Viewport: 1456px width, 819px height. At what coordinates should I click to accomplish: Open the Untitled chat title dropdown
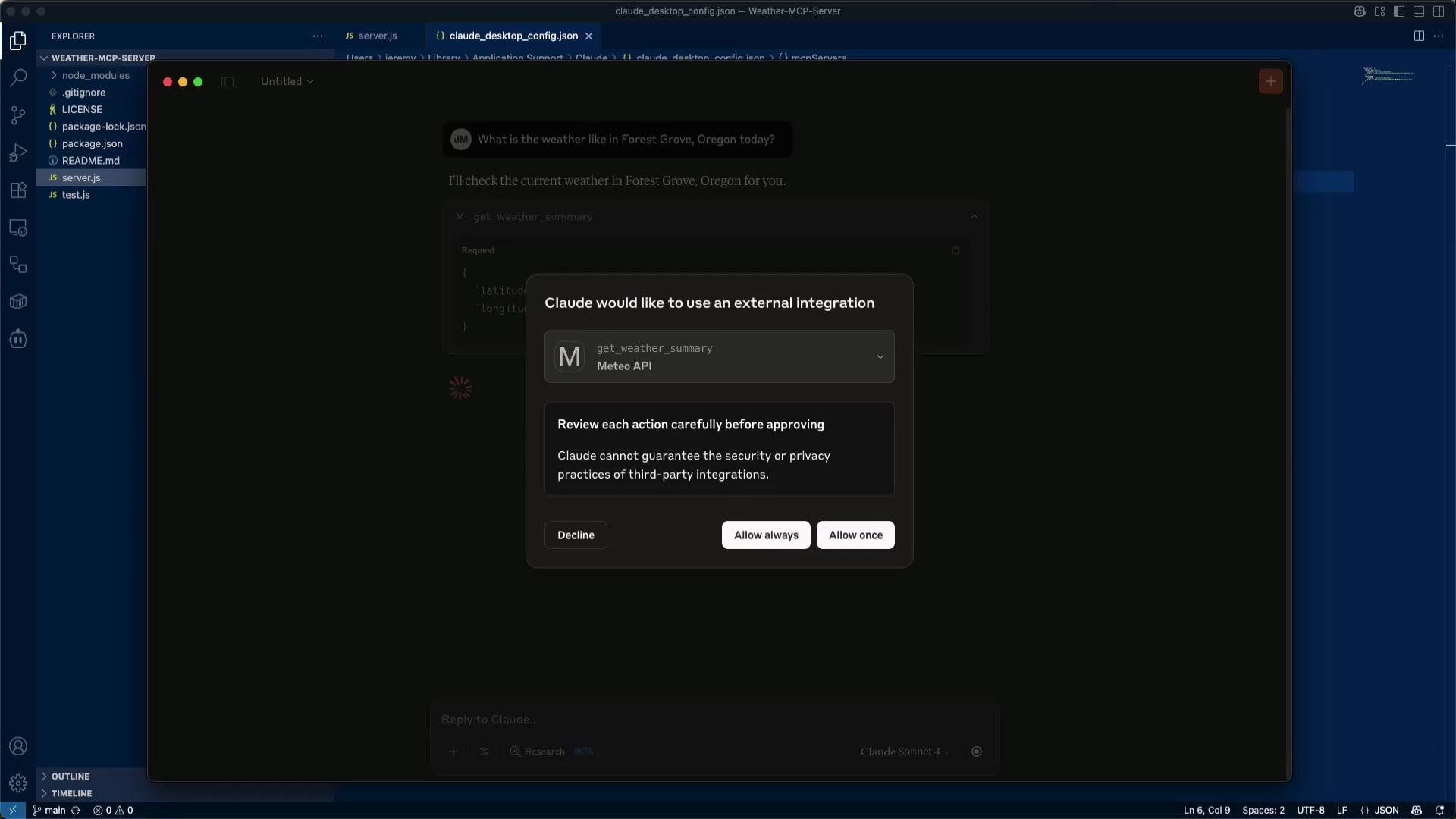click(x=287, y=81)
